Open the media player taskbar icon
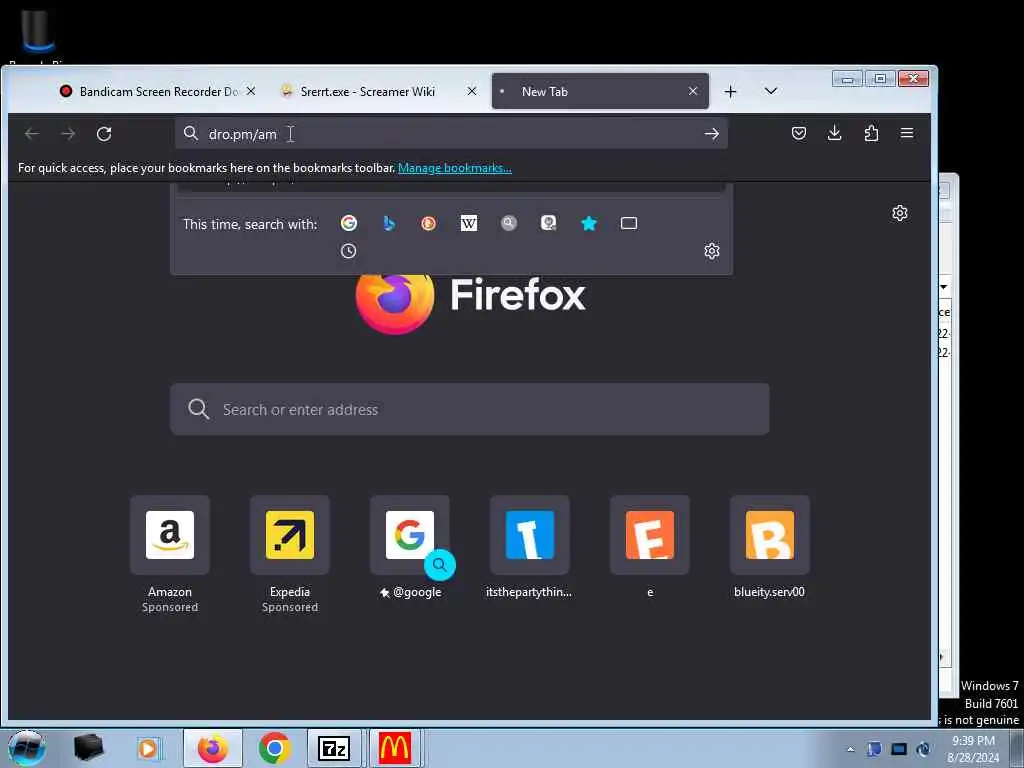The height and width of the screenshot is (768, 1024). 150,748
